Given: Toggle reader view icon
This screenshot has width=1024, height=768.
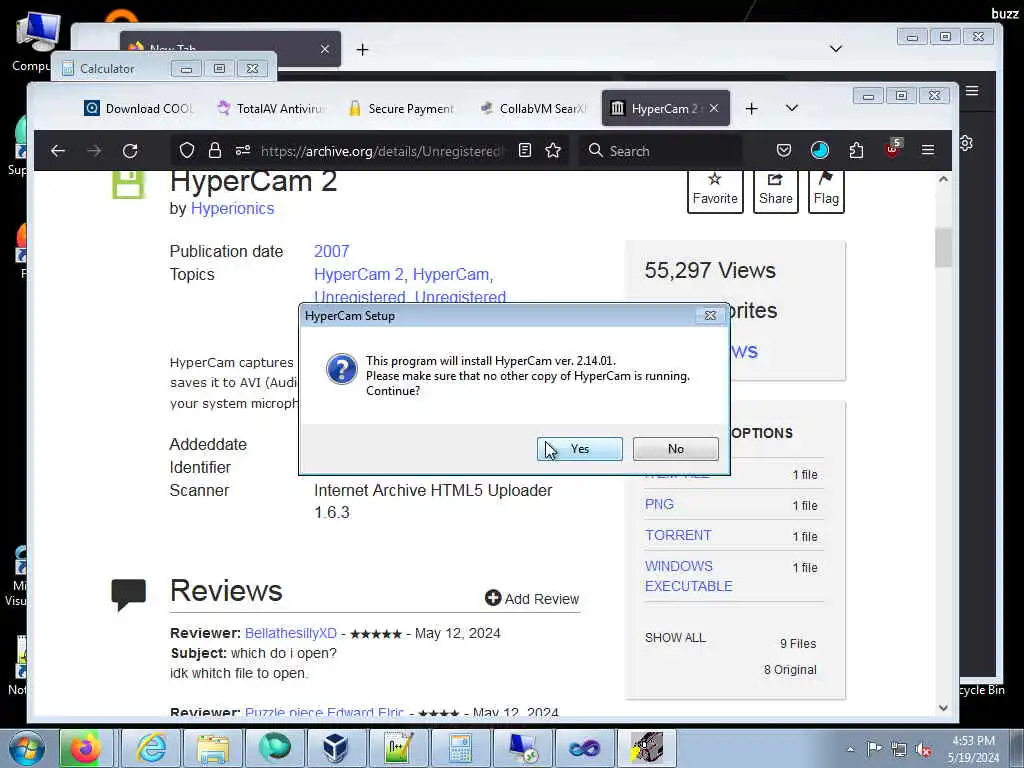Looking at the screenshot, I should coord(524,151).
